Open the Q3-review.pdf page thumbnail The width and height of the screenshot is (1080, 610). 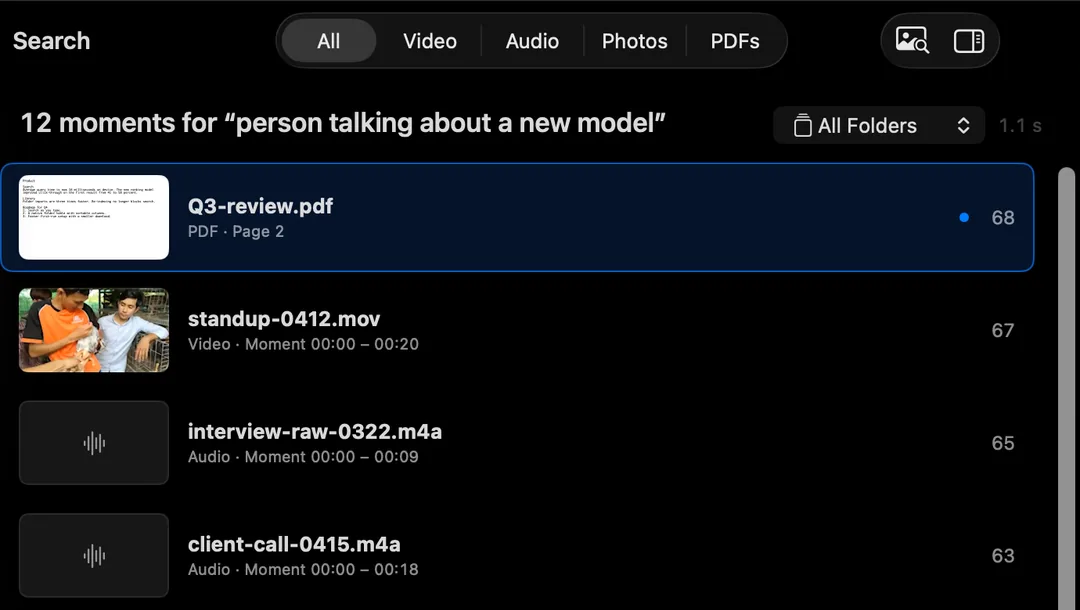click(94, 218)
